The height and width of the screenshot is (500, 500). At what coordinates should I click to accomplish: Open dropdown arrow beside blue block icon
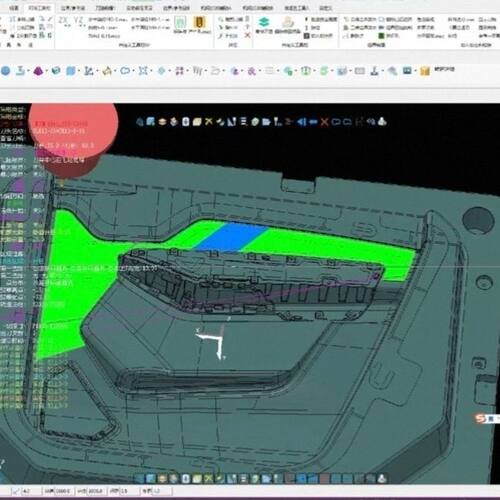point(79,71)
